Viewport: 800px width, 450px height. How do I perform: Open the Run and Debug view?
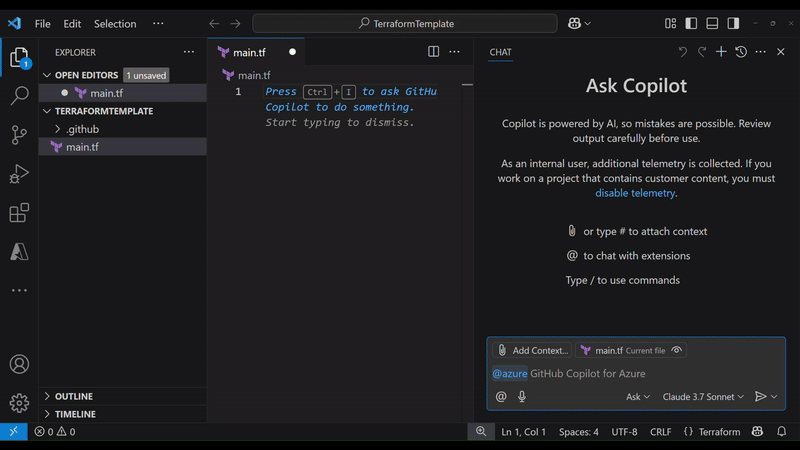pyautogui.click(x=19, y=174)
